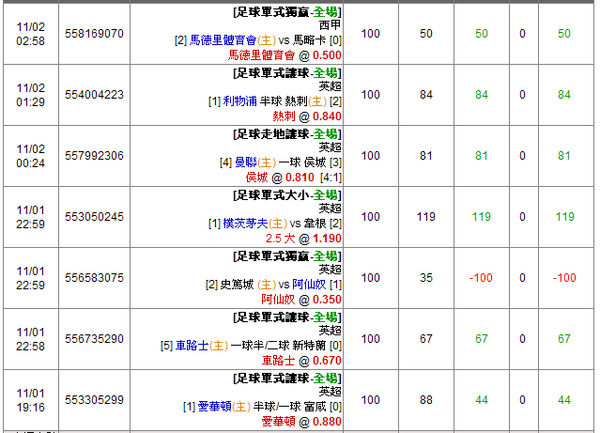Click the blue 阿仙奴 team name in match line

click(x=309, y=285)
